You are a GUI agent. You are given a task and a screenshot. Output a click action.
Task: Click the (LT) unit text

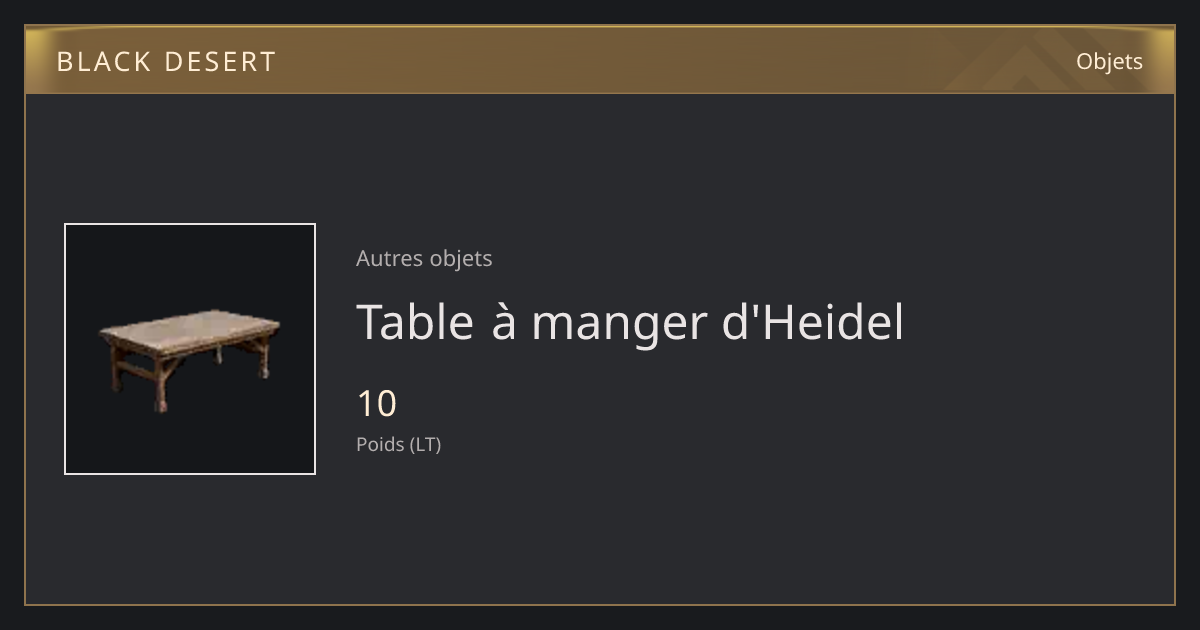pyautogui.click(x=426, y=444)
